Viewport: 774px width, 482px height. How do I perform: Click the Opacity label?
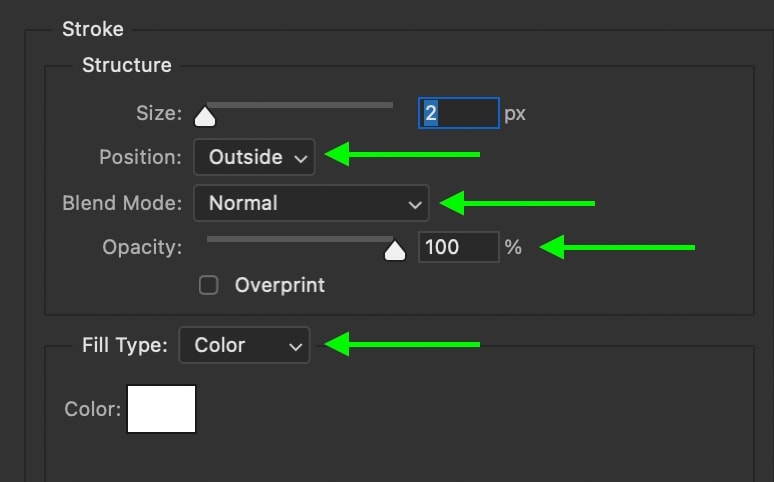click(142, 247)
